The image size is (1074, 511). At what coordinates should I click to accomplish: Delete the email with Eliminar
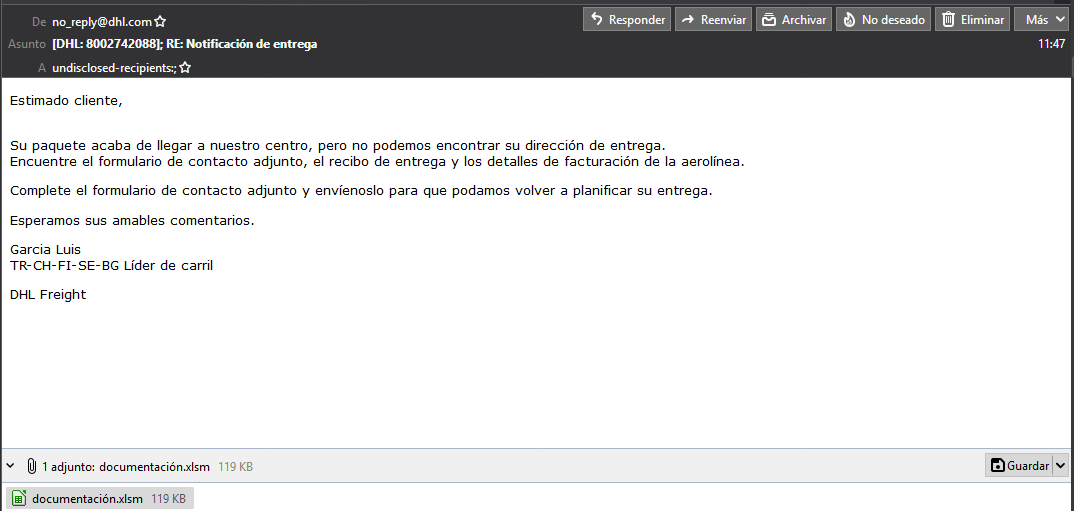click(x=971, y=19)
